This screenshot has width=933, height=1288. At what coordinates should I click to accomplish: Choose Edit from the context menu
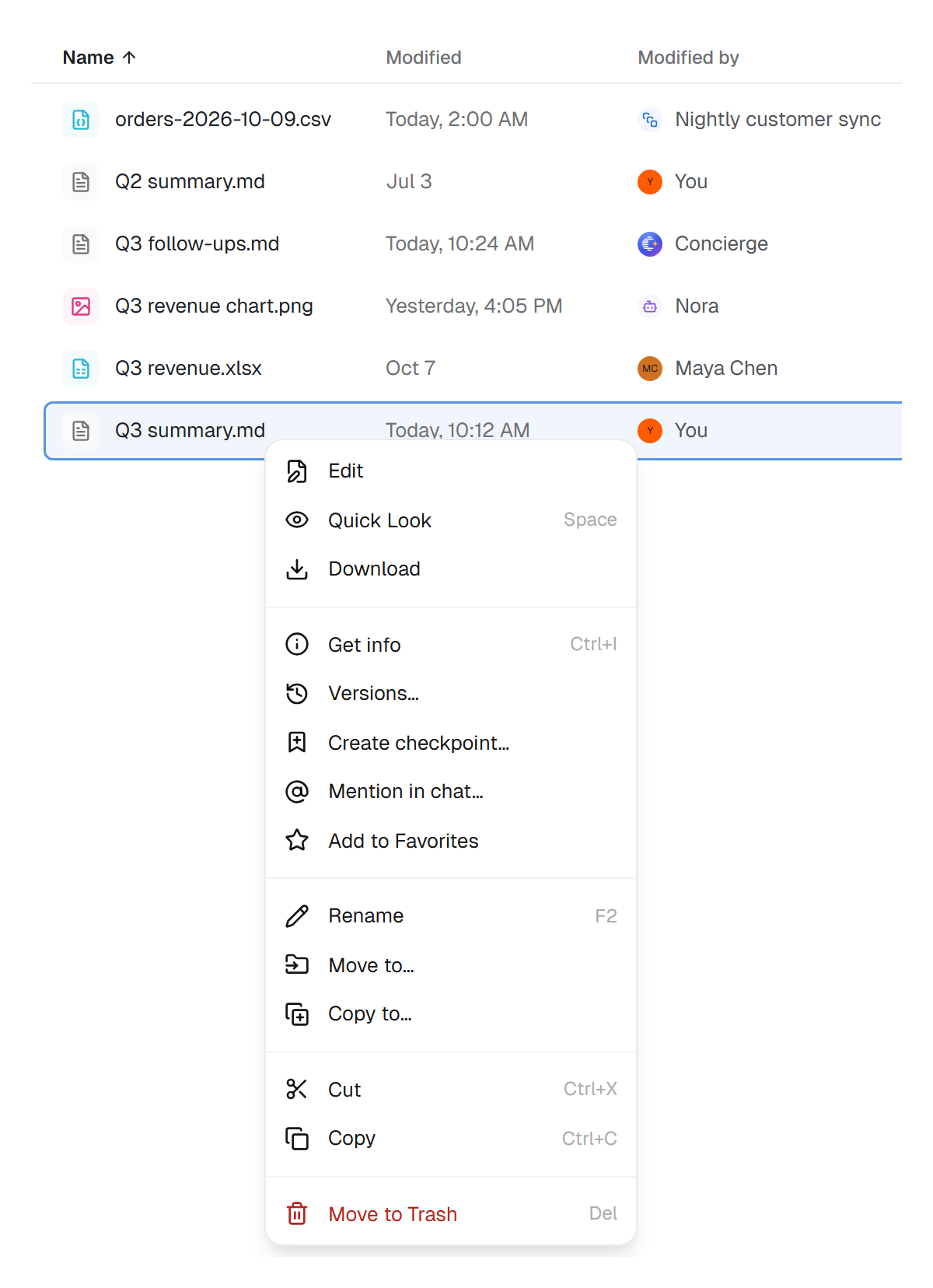pos(451,471)
